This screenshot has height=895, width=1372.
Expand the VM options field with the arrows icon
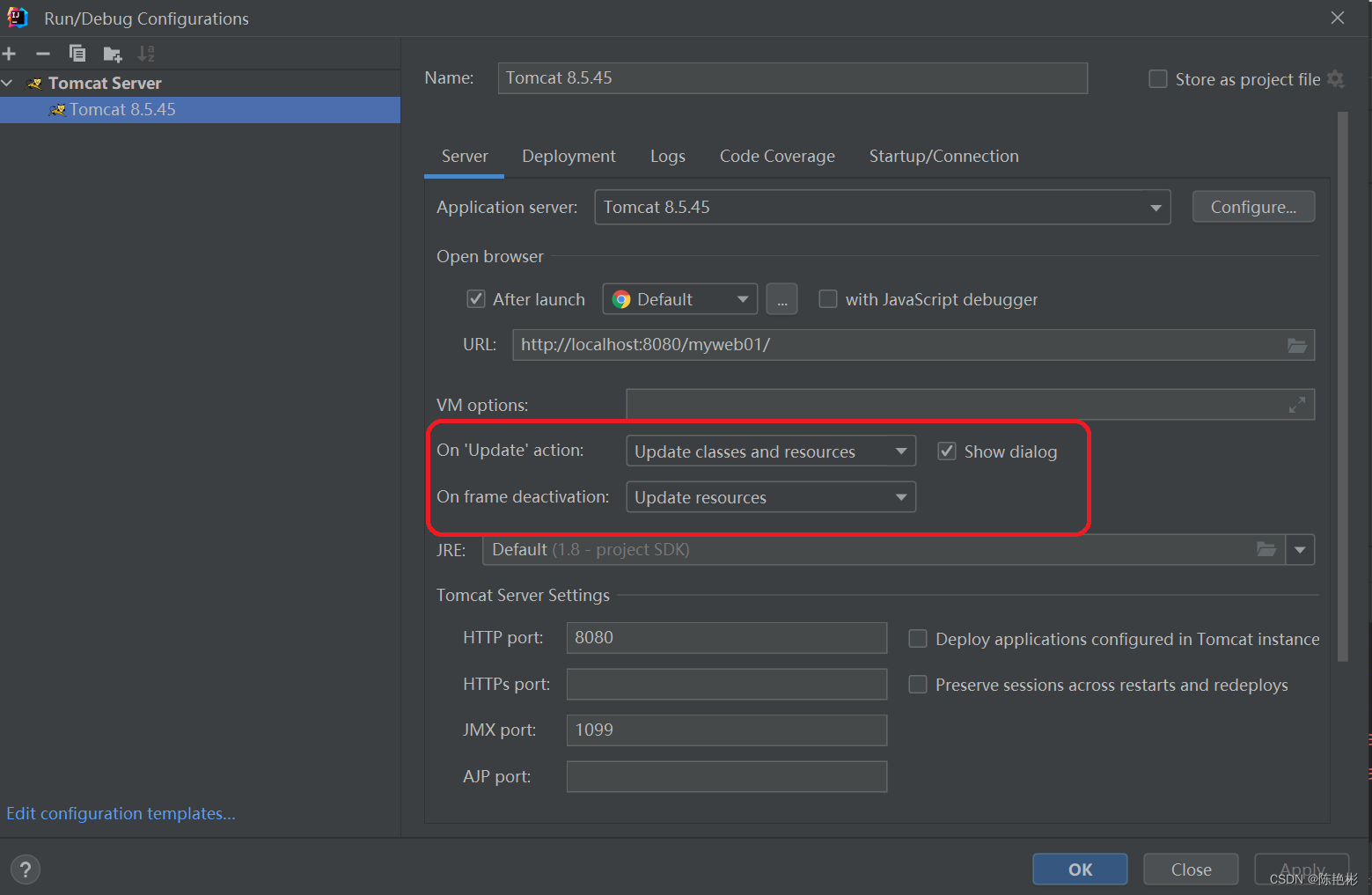click(1297, 405)
